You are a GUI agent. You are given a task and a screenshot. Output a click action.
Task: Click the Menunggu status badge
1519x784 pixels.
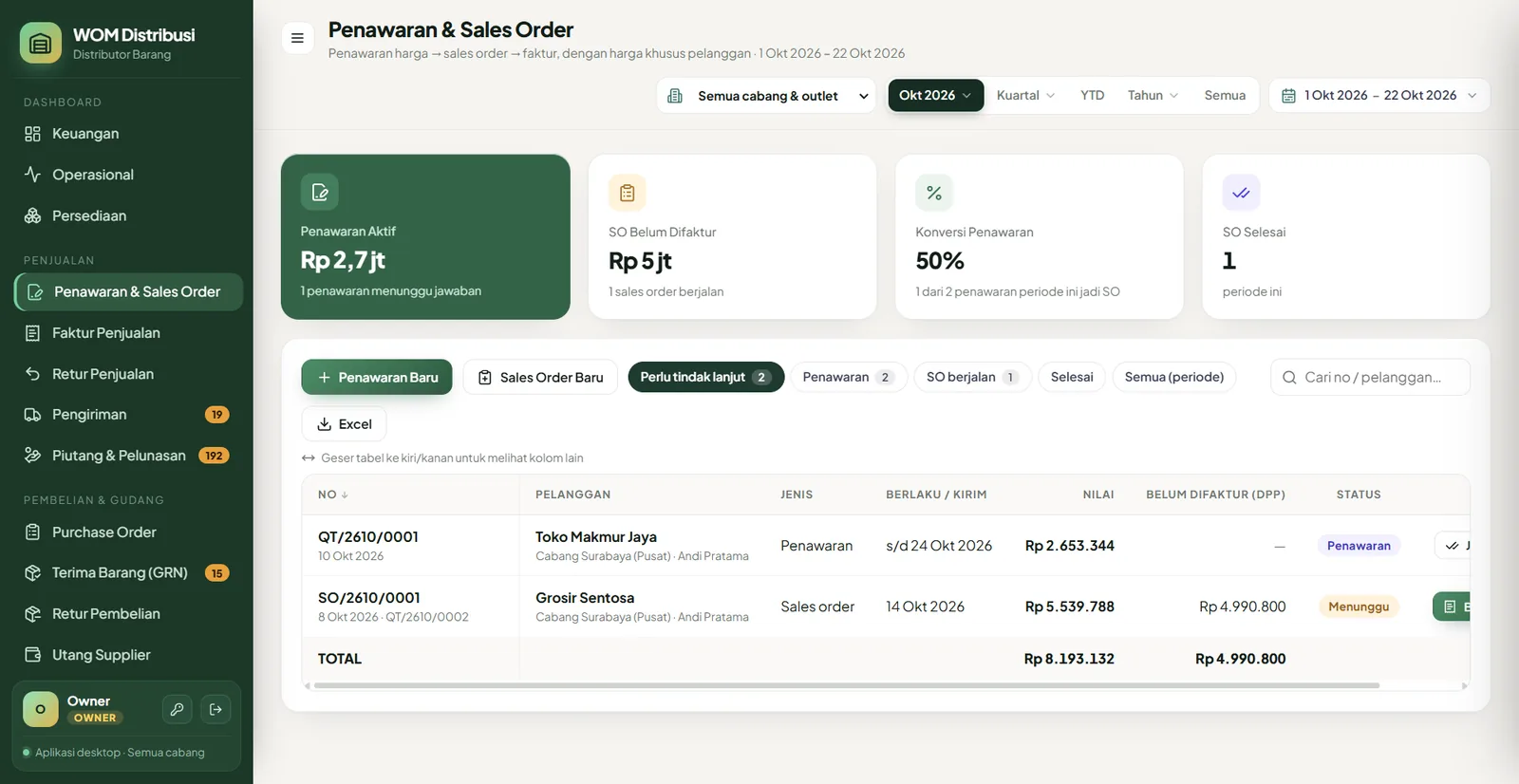click(x=1359, y=607)
